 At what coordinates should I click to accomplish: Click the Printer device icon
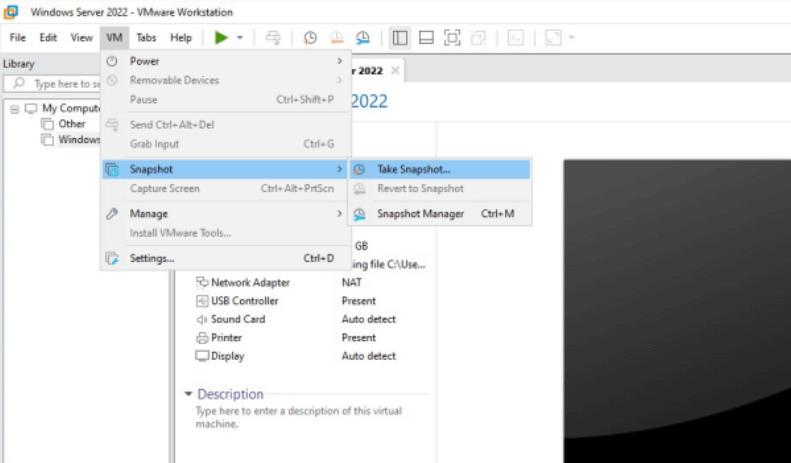point(202,338)
